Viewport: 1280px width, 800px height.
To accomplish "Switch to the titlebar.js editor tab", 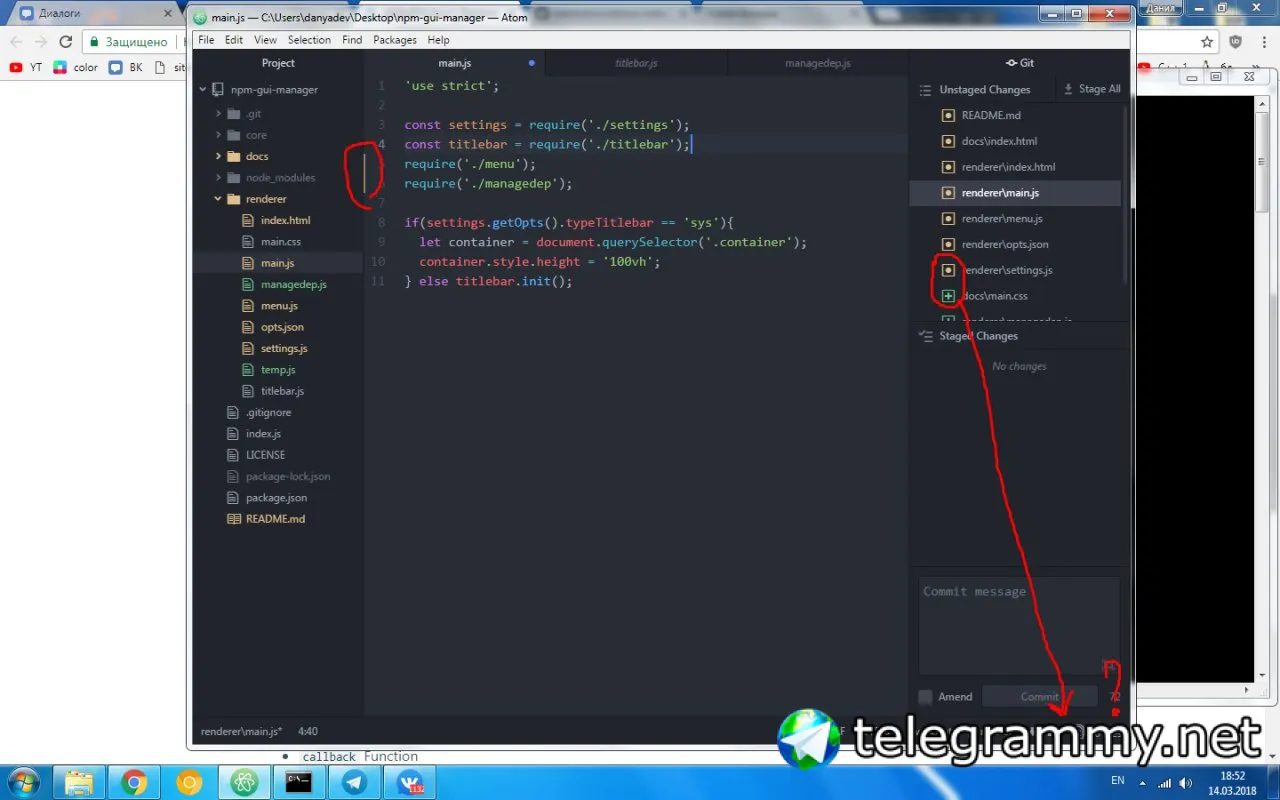I will (x=636, y=63).
